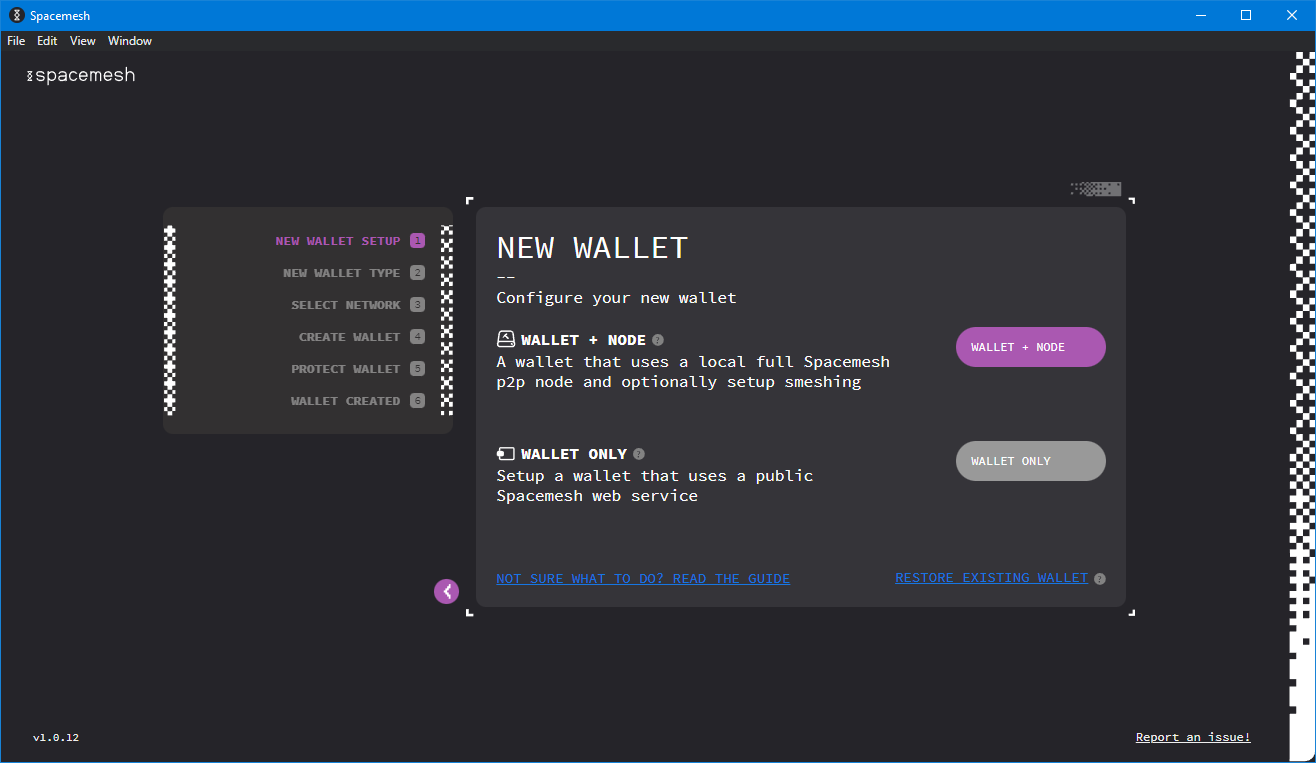Click the 'Configure your new wallet' text
Screen dimensions: 1316x763
coord(616,298)
